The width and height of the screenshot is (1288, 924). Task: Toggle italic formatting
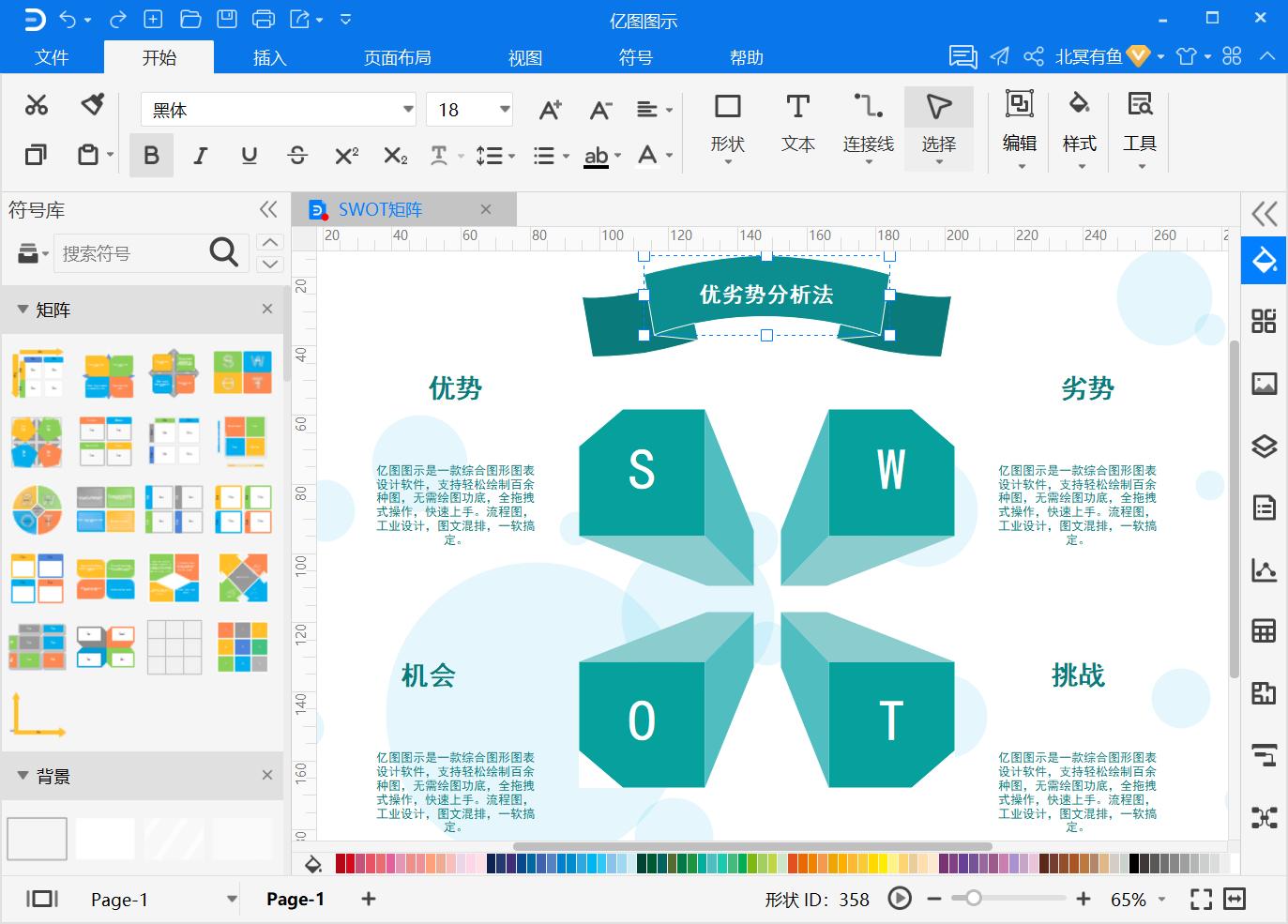click(200, 155)
